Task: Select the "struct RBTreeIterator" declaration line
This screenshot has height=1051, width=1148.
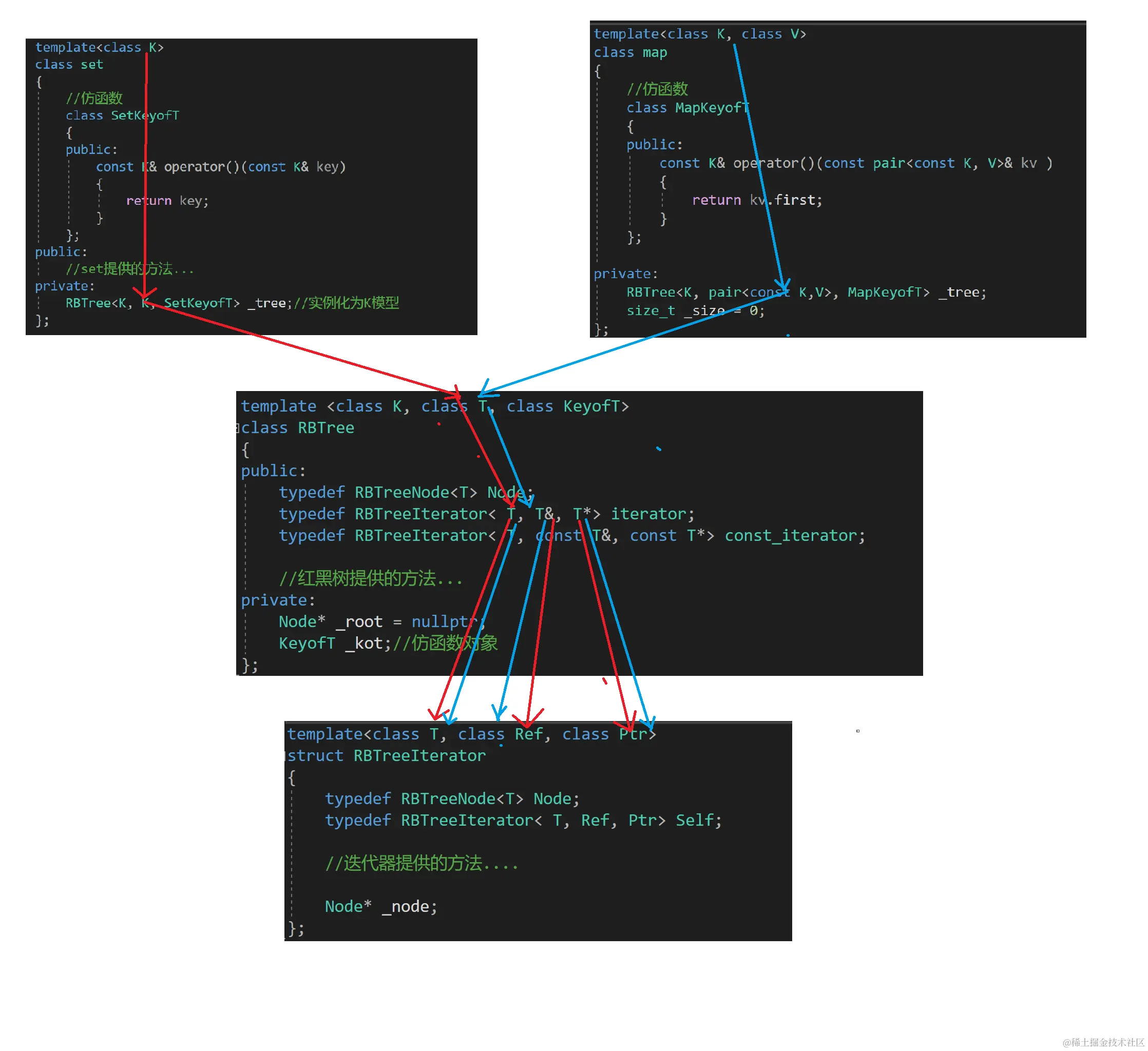Action: (x=387, y=755)
